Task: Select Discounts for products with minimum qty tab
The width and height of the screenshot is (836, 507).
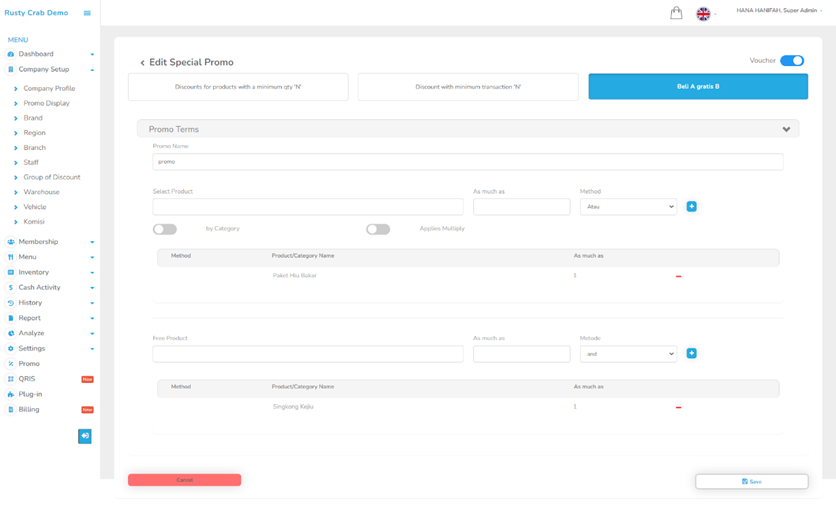Action: pyautogui.click(x=238, y=87)
